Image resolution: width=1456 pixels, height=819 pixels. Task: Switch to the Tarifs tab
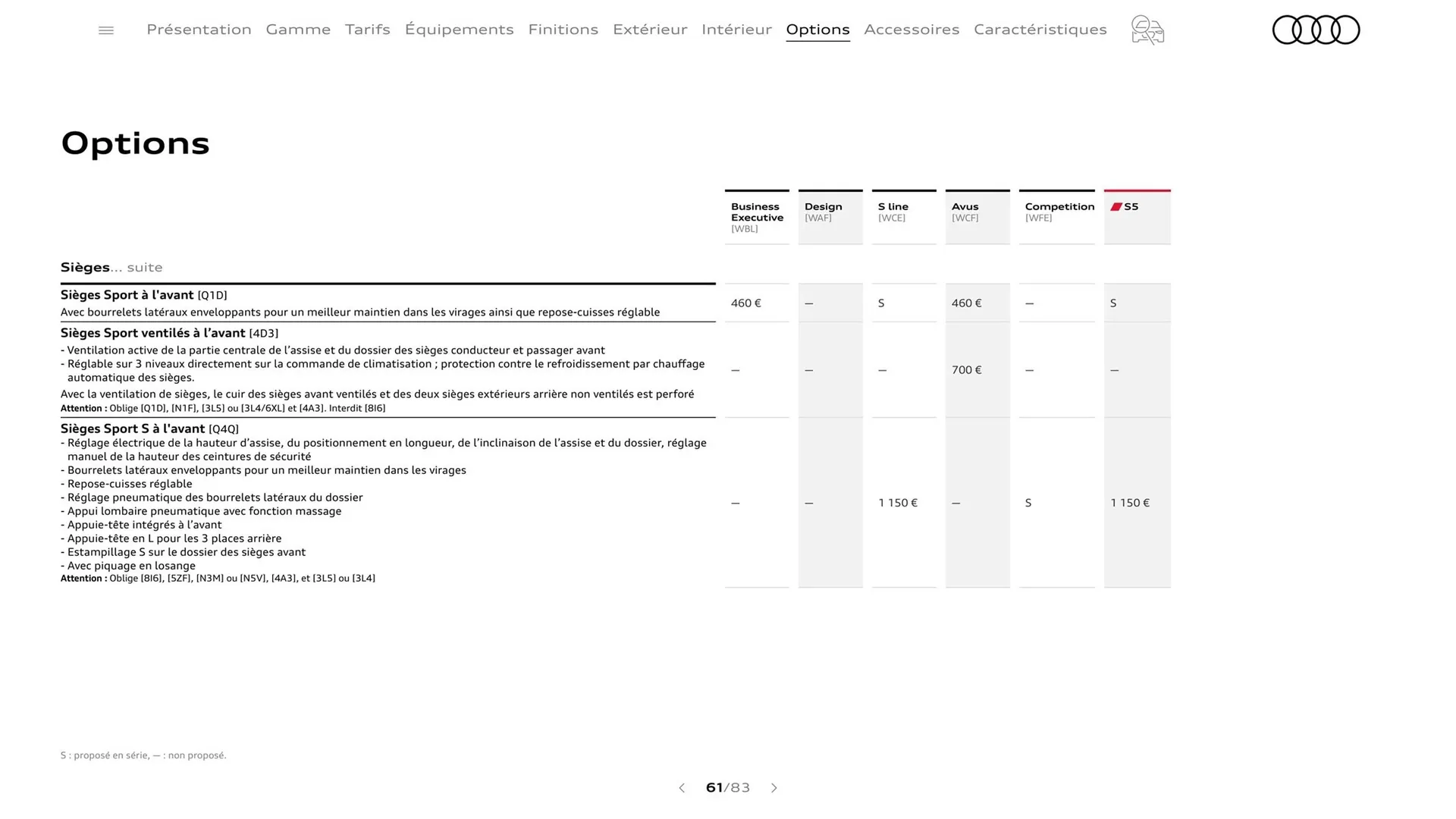click(368, 30)
